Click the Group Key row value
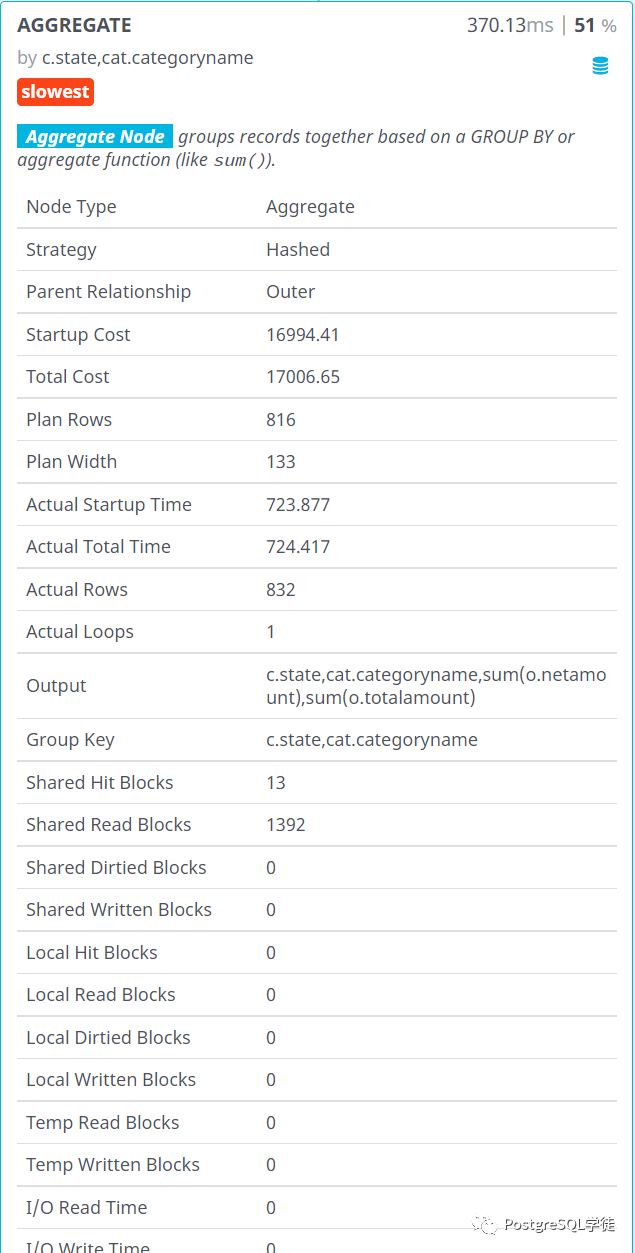This screenshot has height=1253, width=635. (x=372, y=740)
